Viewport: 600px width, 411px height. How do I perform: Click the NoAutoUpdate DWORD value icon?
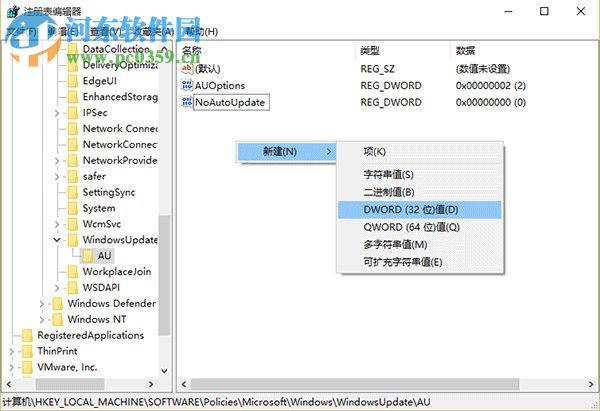click(x=187, y=102)
